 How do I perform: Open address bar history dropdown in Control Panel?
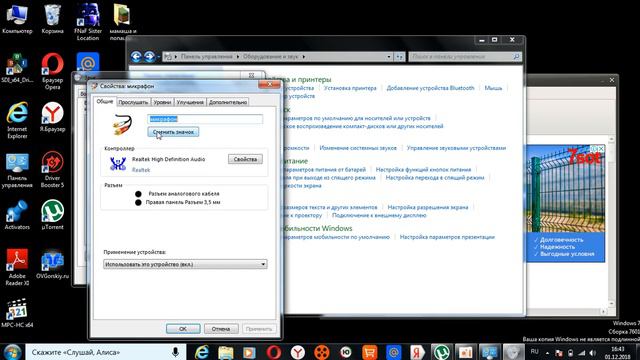click(x=389, y=57)
